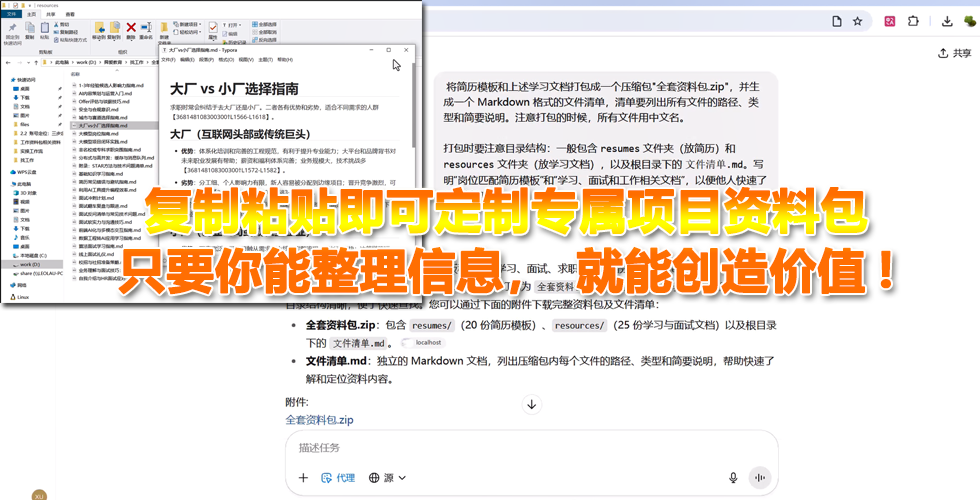Toggle the Agent (代理) mode button
Screen dimensions: 980x500
338,478
